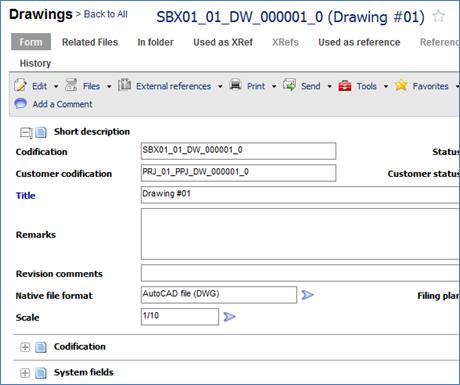Image resolution: width=460 pixels, height=385 pixels.
Task: Click arrow button beside Scale field
Action: coord(229,317)
